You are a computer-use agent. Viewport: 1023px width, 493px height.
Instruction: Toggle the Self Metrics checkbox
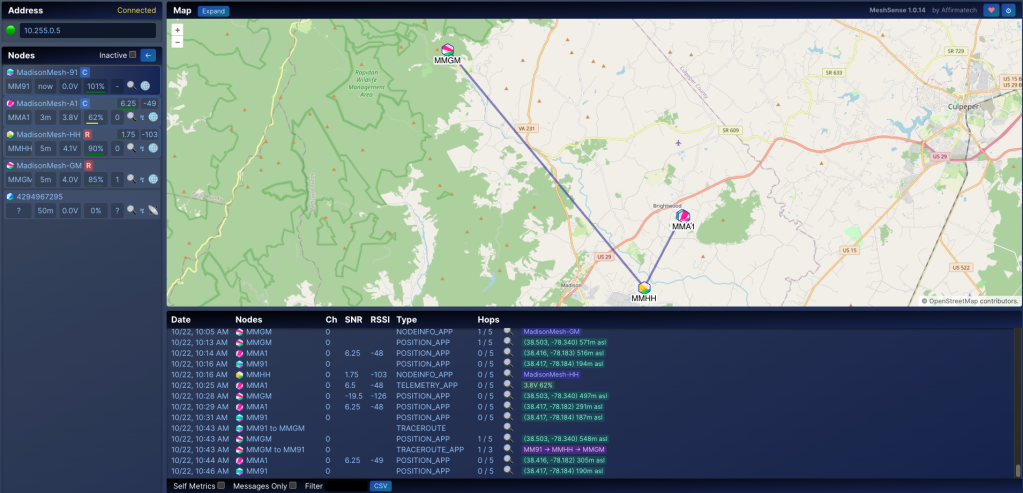(221, 486)
